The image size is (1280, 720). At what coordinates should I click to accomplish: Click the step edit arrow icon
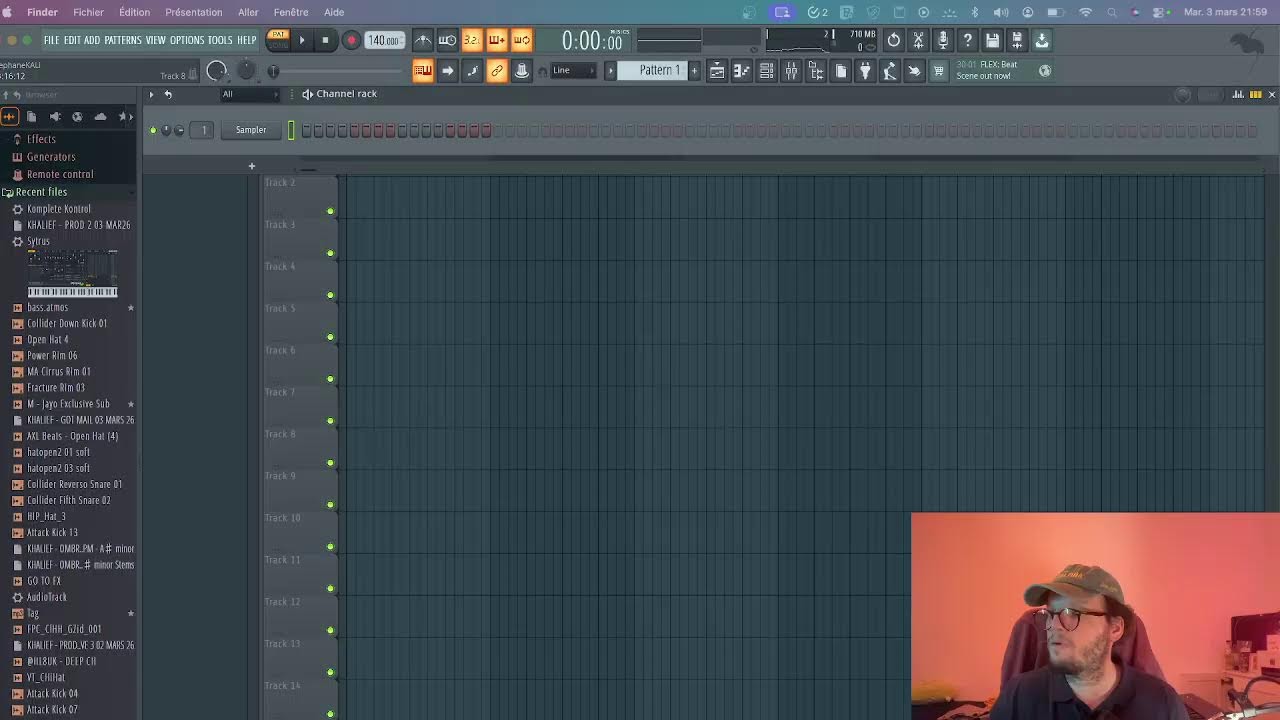click(x=448, y=70)
